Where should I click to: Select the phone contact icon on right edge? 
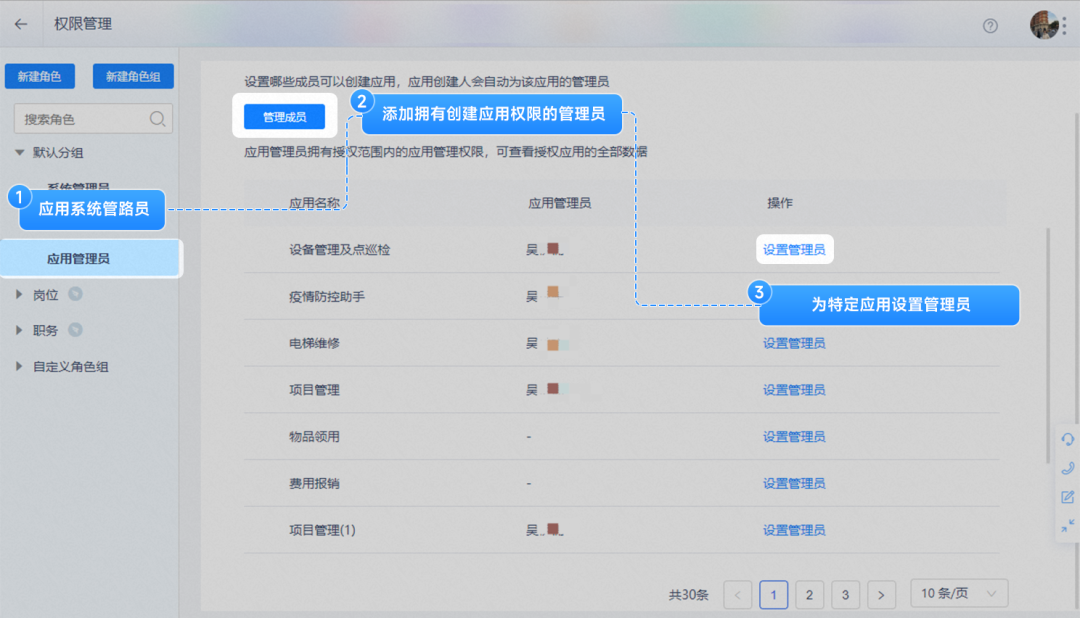coord(1067,467)
